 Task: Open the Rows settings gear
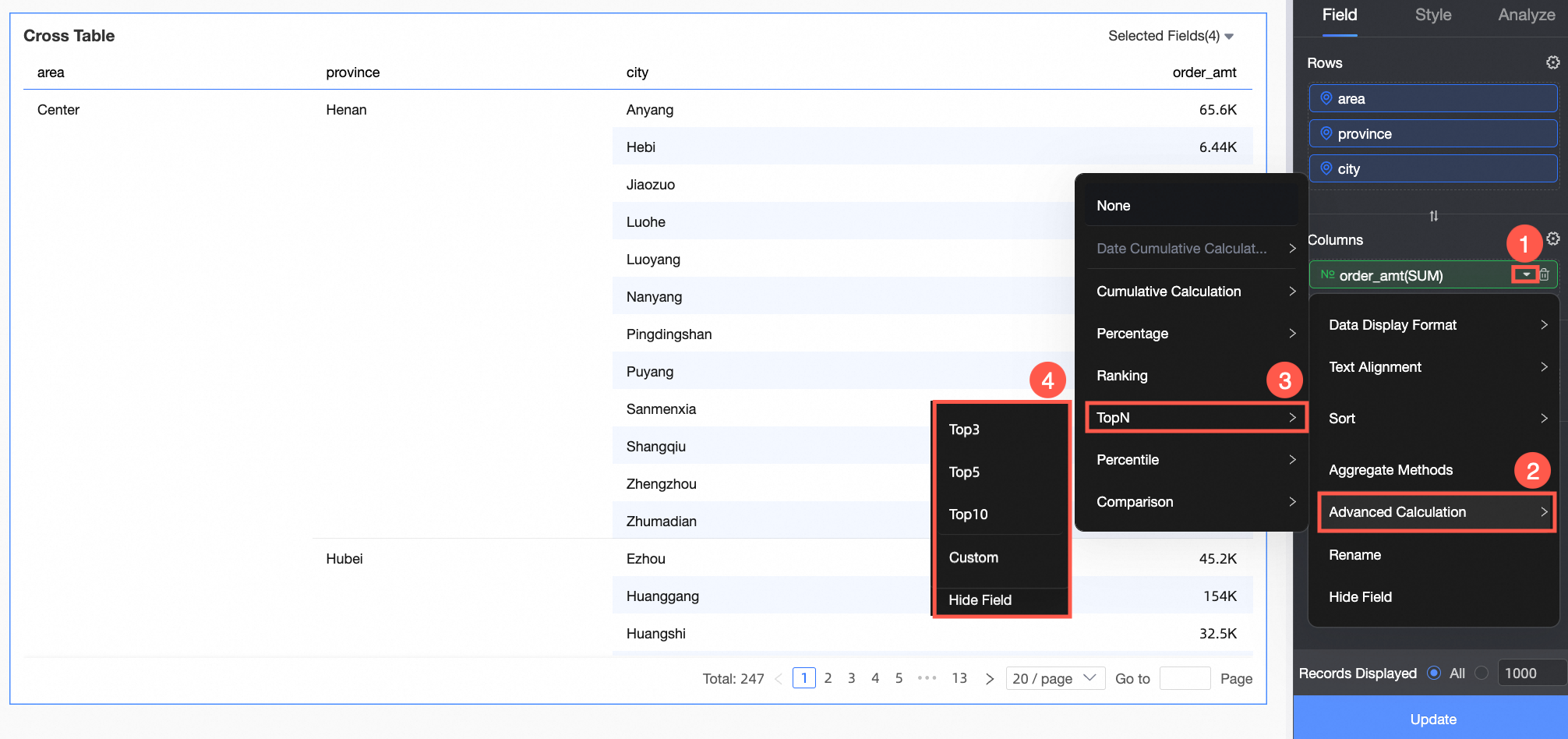click(1552, 62)
